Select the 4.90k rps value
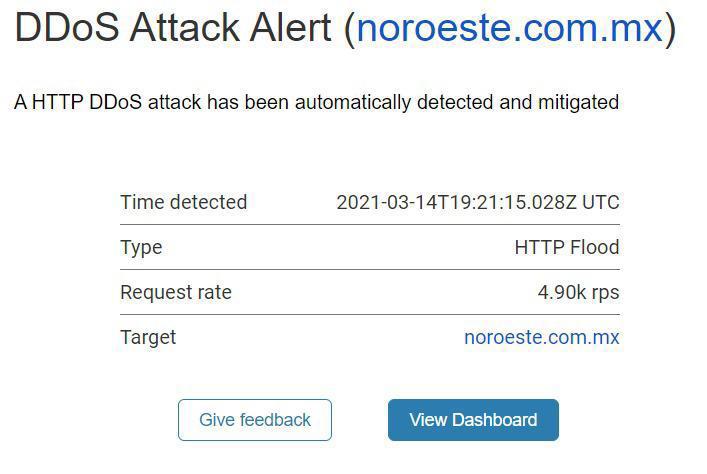 click(578, 293)
